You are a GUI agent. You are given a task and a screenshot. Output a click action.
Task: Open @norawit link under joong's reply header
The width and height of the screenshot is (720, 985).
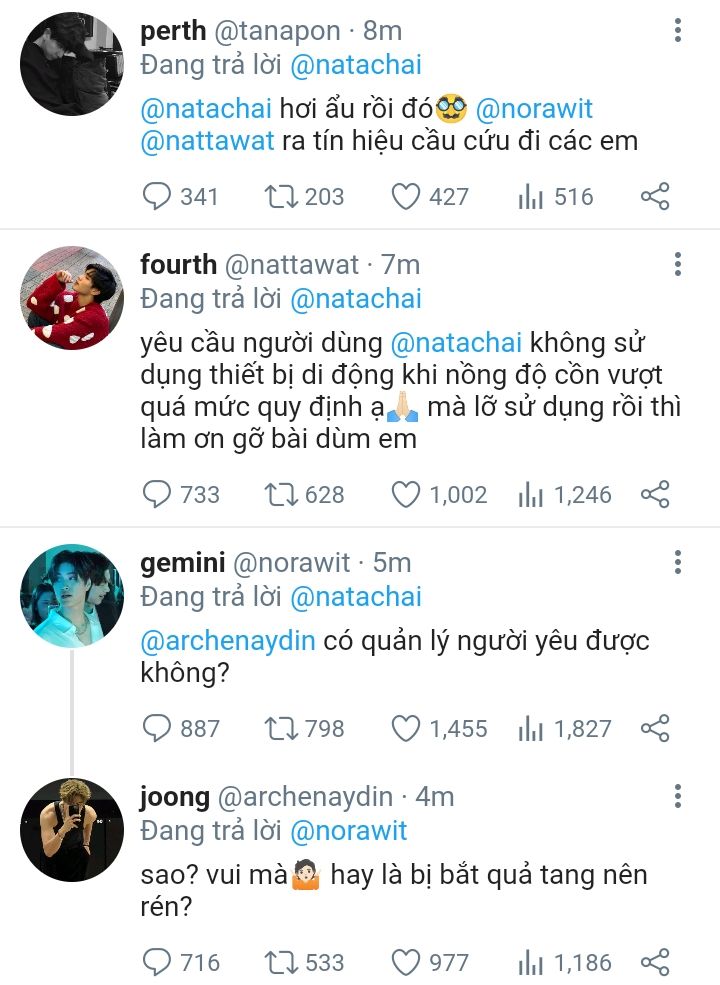coord(349,830)
